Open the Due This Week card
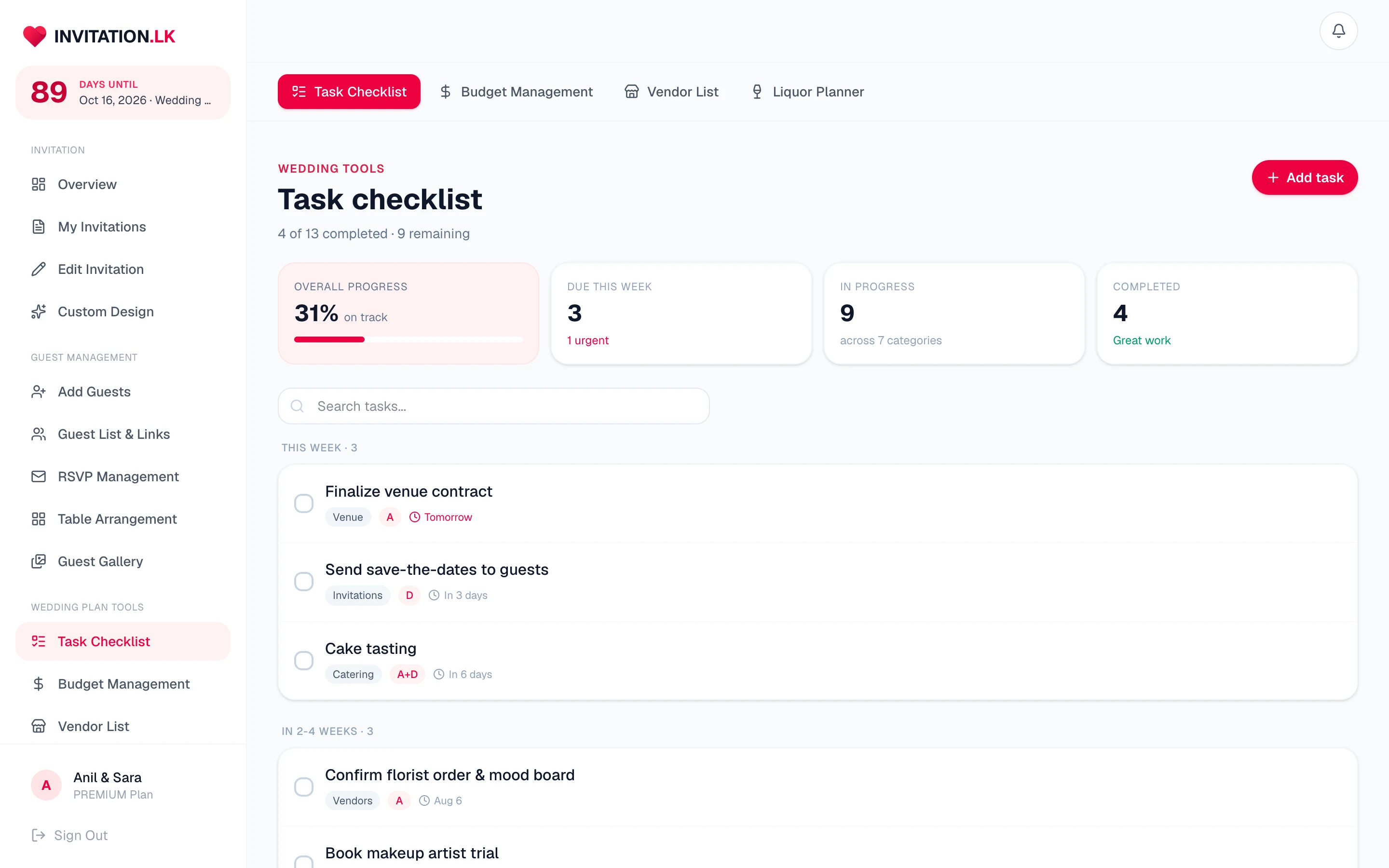 (681, 313)
